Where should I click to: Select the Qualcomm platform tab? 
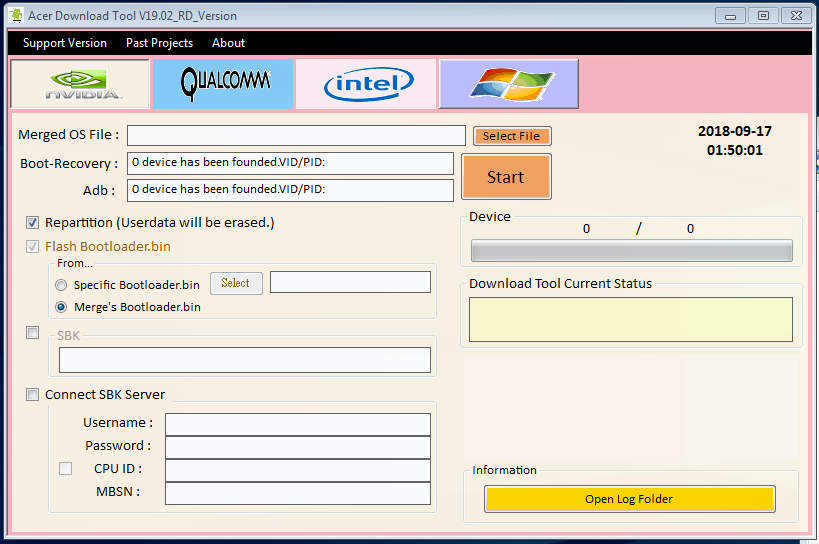click(x=224, y=84)
